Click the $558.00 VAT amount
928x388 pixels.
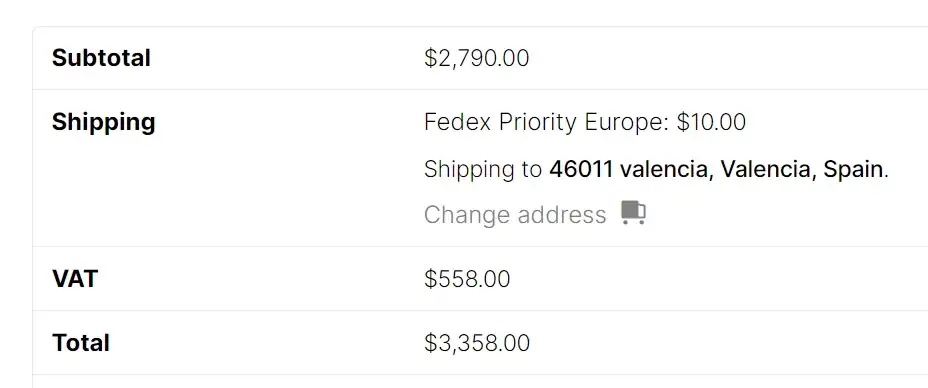click(467, 279)
